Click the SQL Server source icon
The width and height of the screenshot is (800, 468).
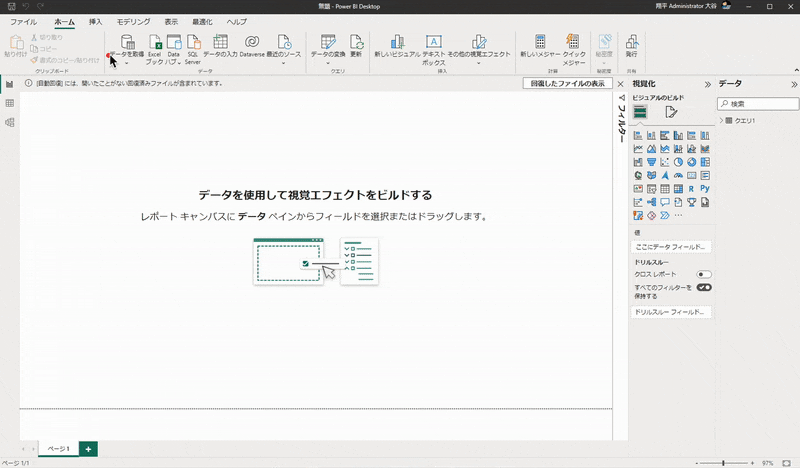point(193,42)
